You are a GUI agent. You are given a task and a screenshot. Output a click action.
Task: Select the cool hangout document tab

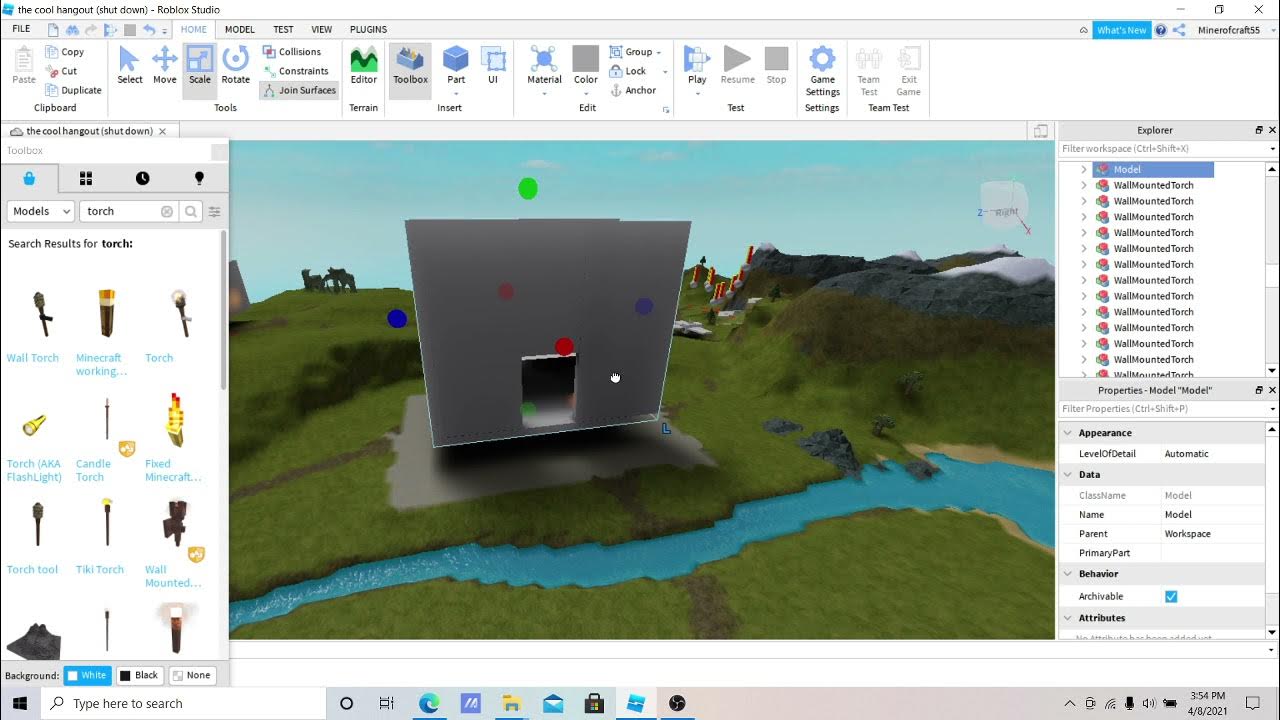pyautogui.click(x=90, y=131)
